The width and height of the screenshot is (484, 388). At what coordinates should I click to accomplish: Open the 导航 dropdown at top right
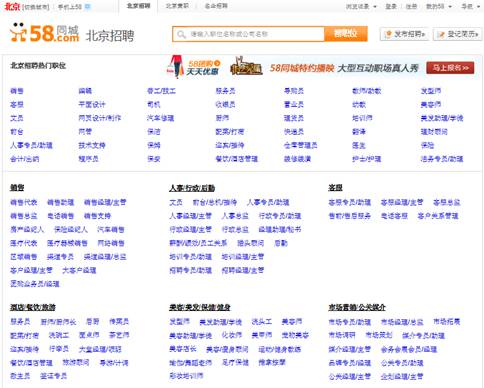[x=470, y=6]
